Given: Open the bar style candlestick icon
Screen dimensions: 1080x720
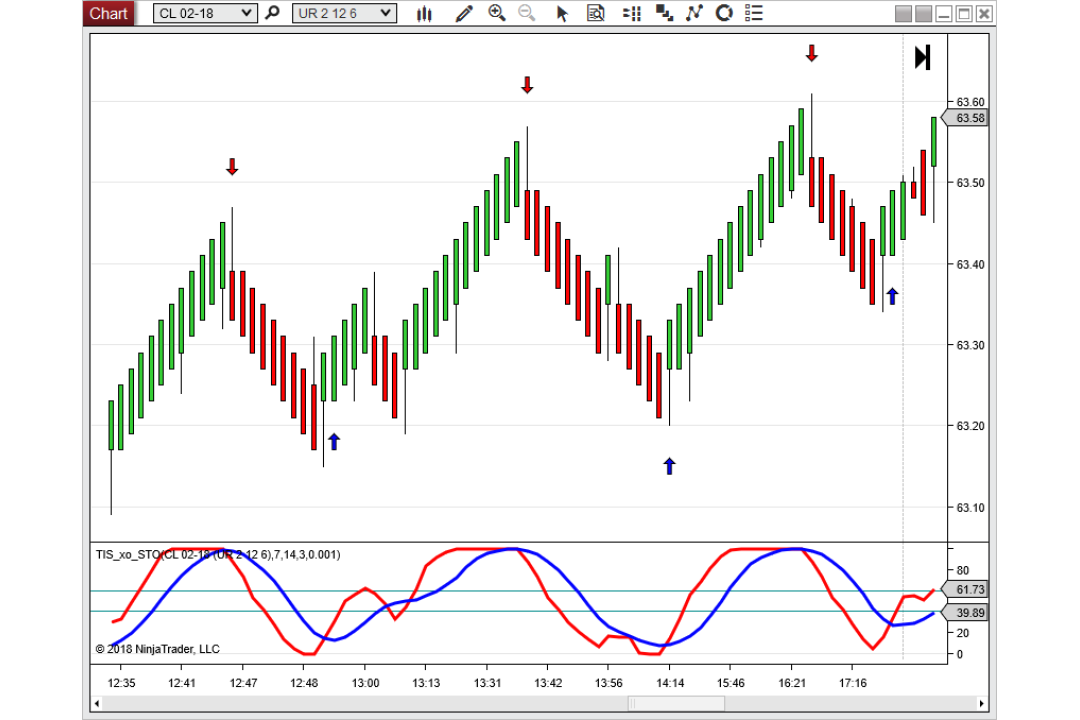Looking at the screenshot, I should tap(424, 13).
